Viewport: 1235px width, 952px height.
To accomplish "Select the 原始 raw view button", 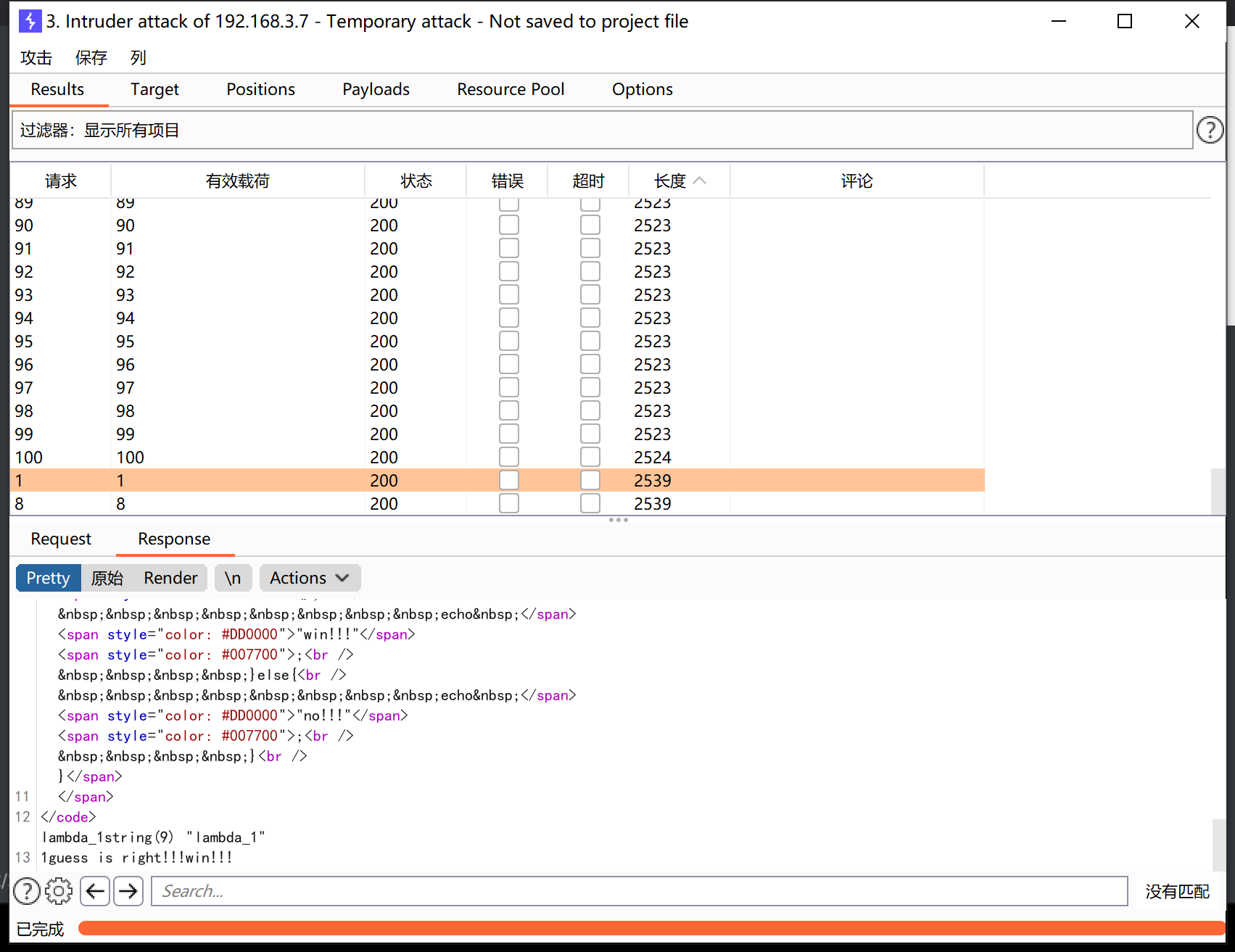I will tap(107, 578).
